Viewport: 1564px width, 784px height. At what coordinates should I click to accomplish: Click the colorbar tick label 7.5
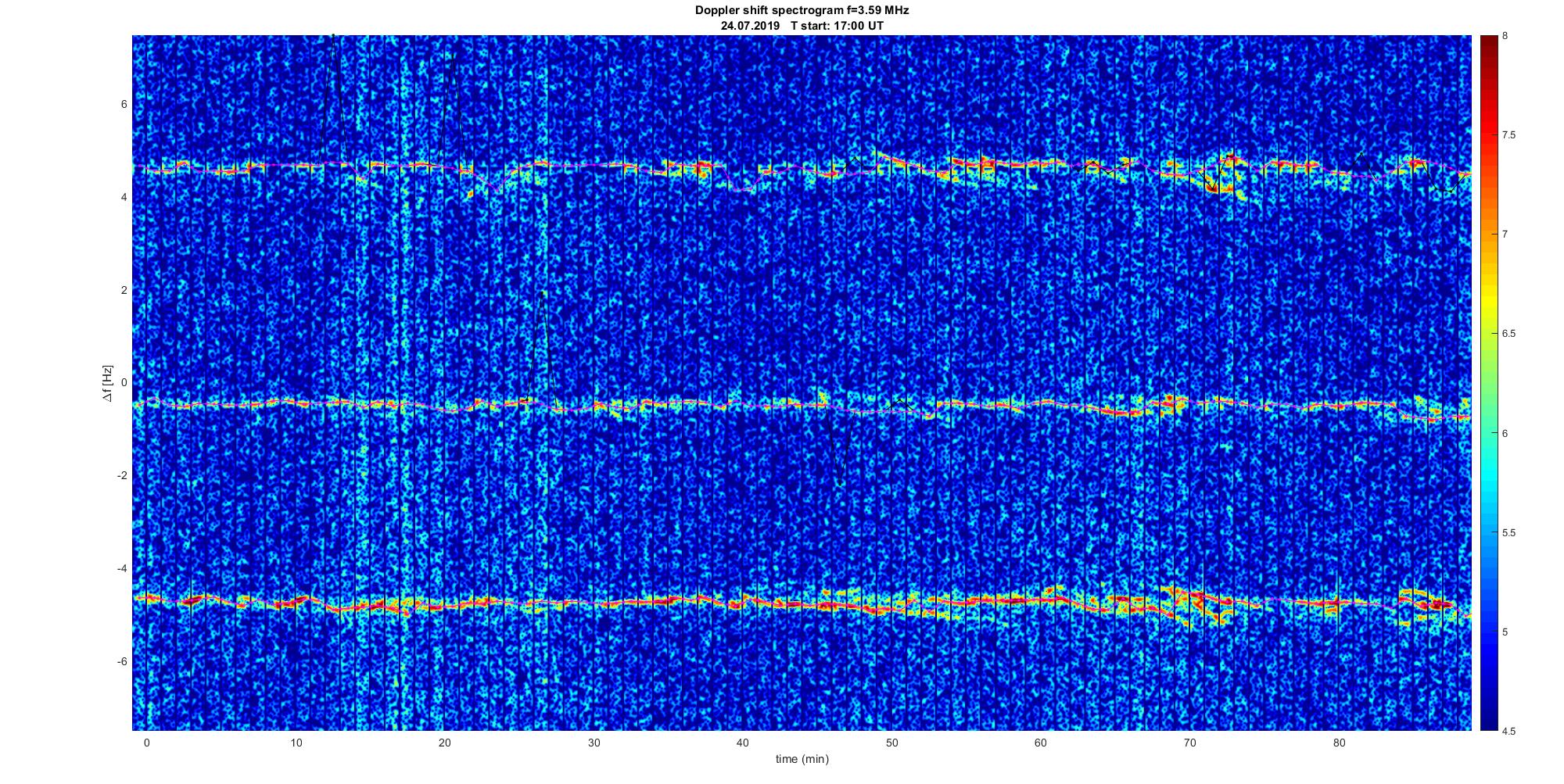pyautogui.click(x=1508, y=135)
